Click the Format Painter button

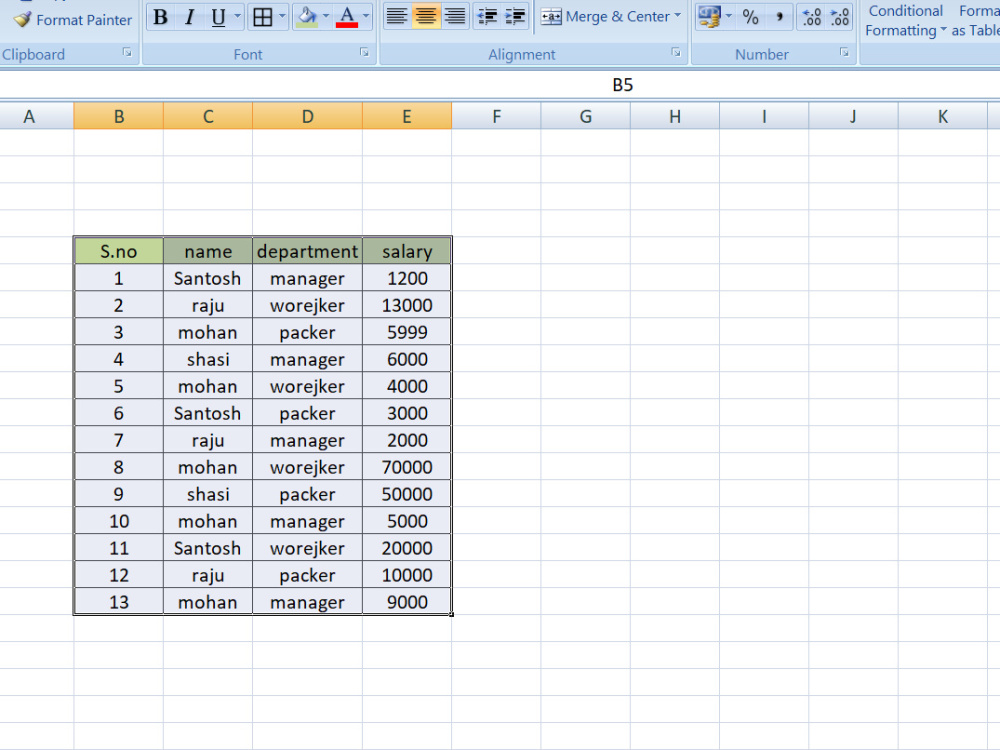[72, 20]
